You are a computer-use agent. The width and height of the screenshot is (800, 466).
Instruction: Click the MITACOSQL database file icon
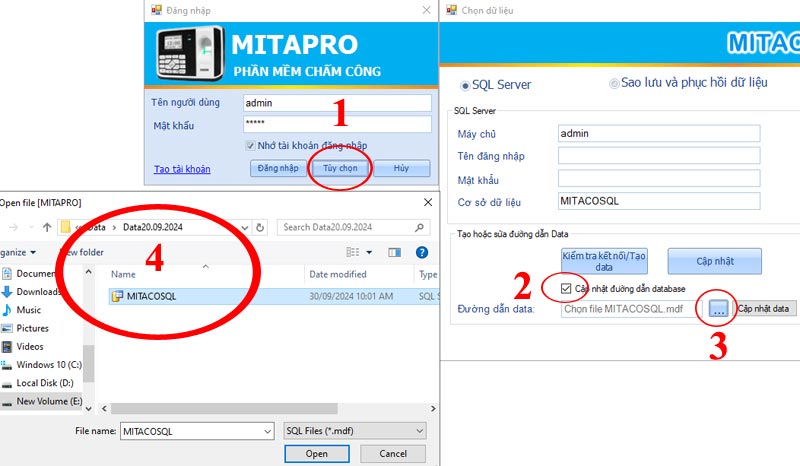pos(117,296)
